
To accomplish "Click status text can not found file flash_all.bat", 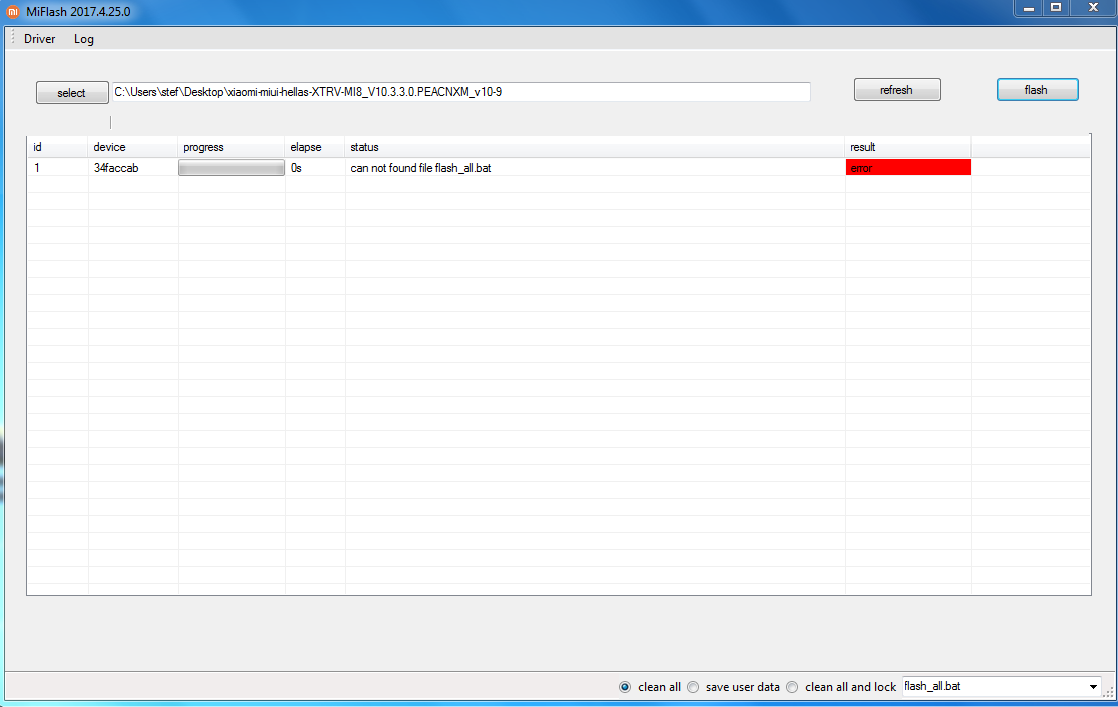I will pos(421,168).
